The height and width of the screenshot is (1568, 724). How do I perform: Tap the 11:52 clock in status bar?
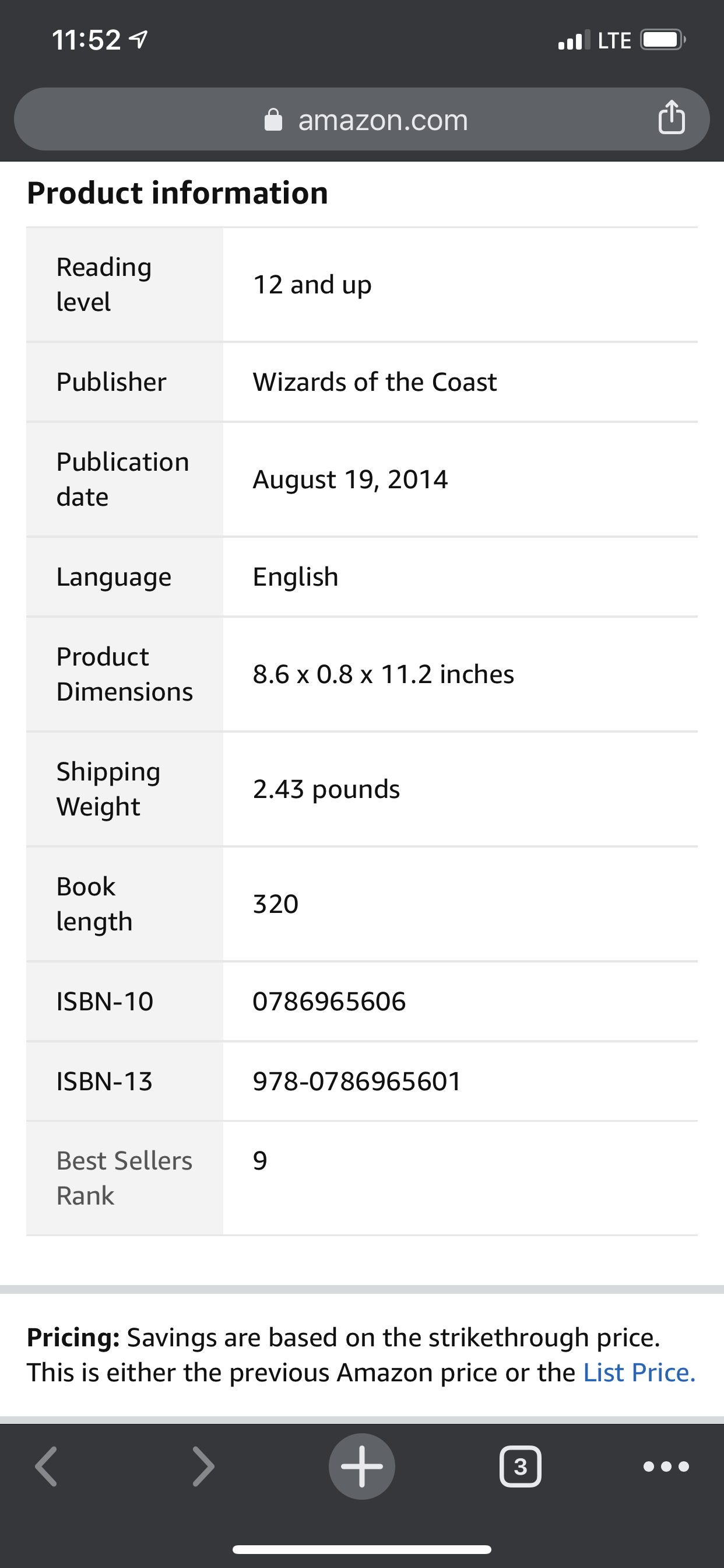click(x=86, y=40)
